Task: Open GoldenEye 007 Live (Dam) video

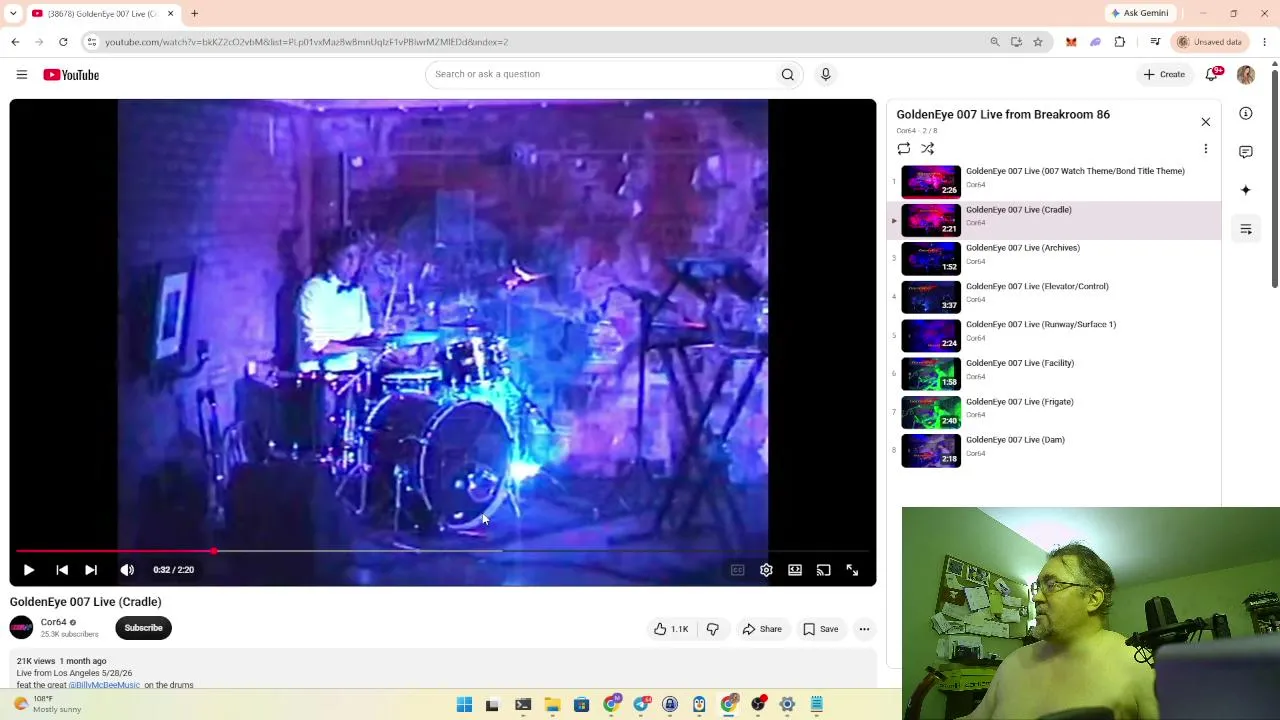Action: tap(1054, 450)
